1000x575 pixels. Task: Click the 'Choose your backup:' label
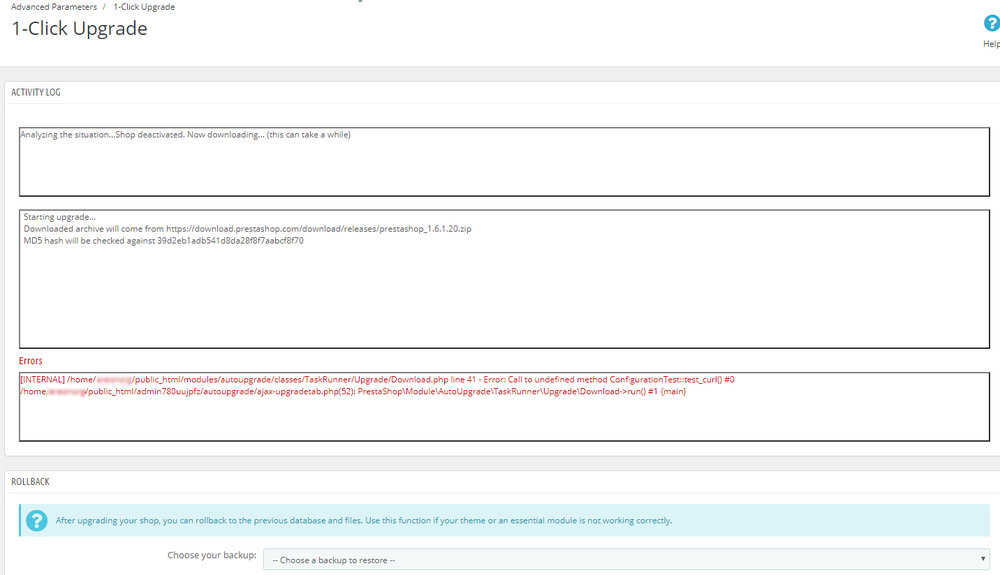click(212, 555)
